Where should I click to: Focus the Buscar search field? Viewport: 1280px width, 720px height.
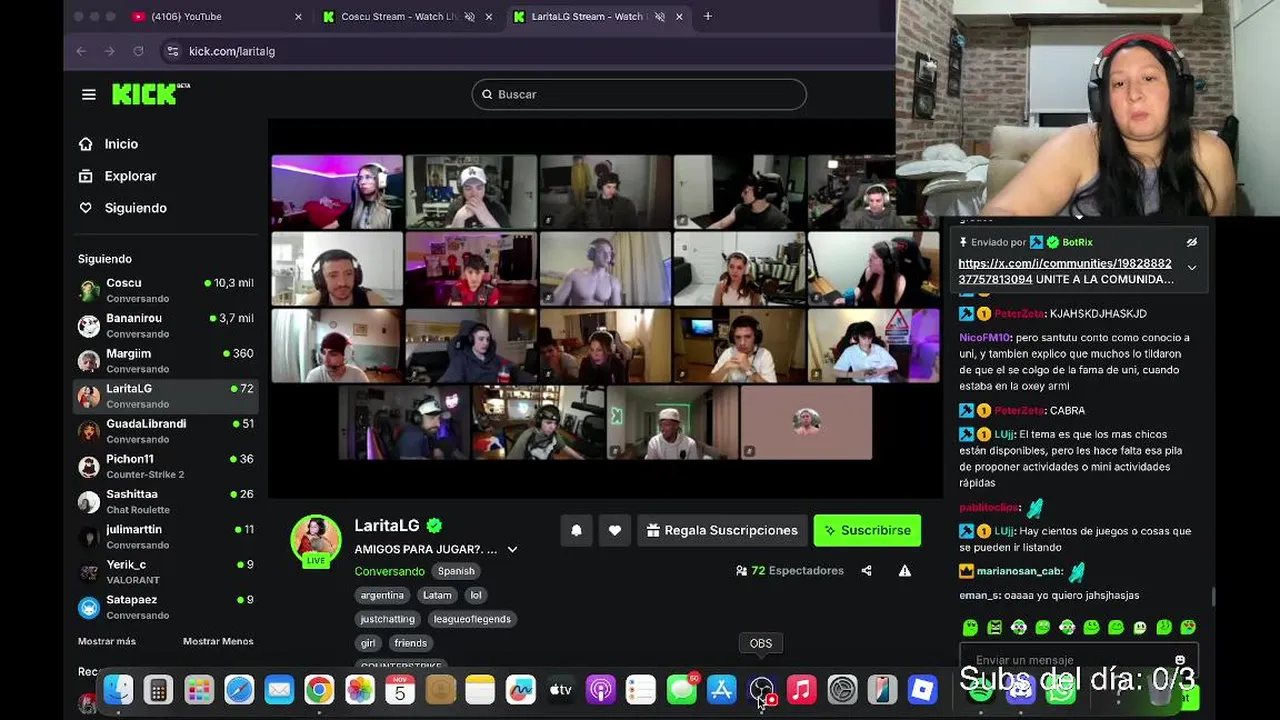coord(639,94)
